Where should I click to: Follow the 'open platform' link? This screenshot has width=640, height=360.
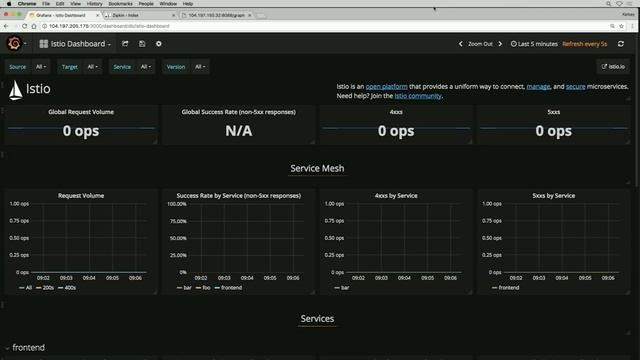tap(387, 87)
